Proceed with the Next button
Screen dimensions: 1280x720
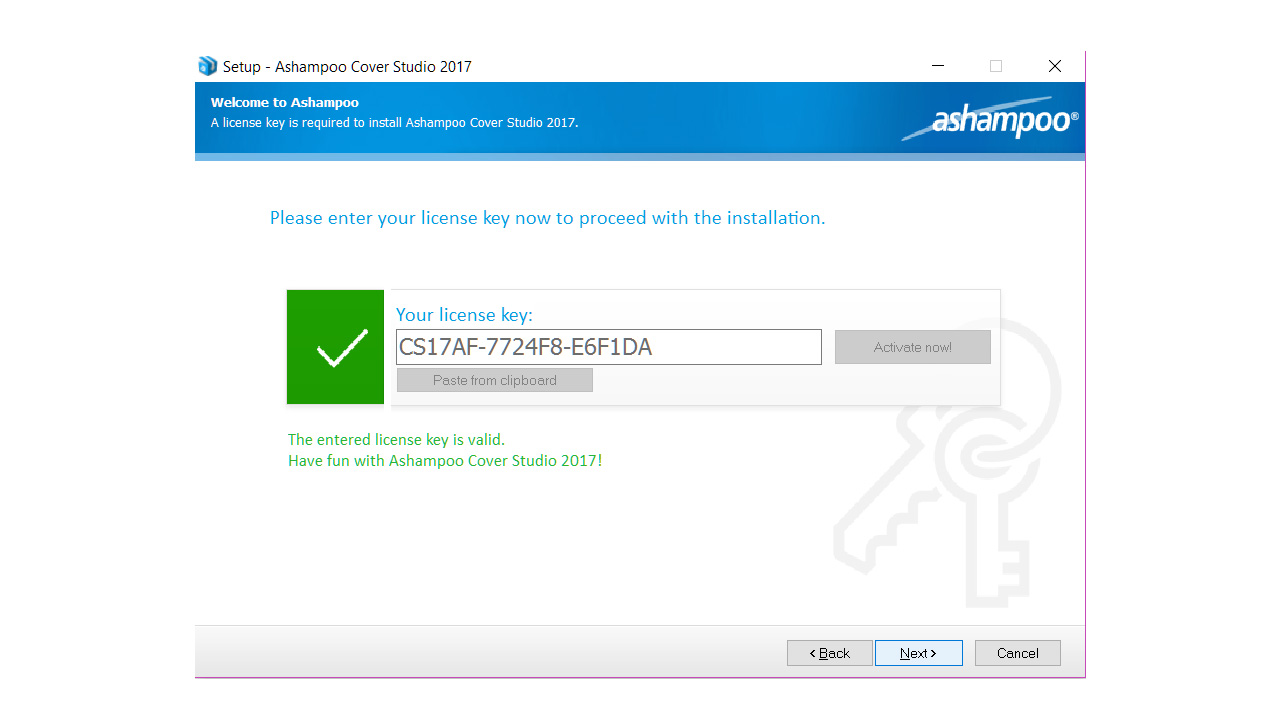point(919,653)
